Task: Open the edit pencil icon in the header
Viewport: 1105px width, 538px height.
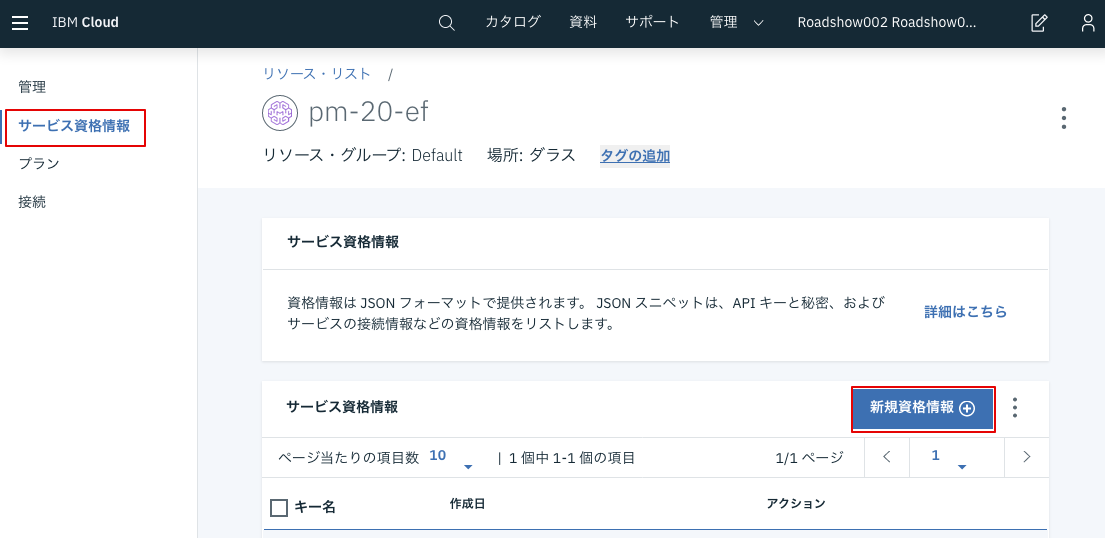Action: click(1039, 23)
